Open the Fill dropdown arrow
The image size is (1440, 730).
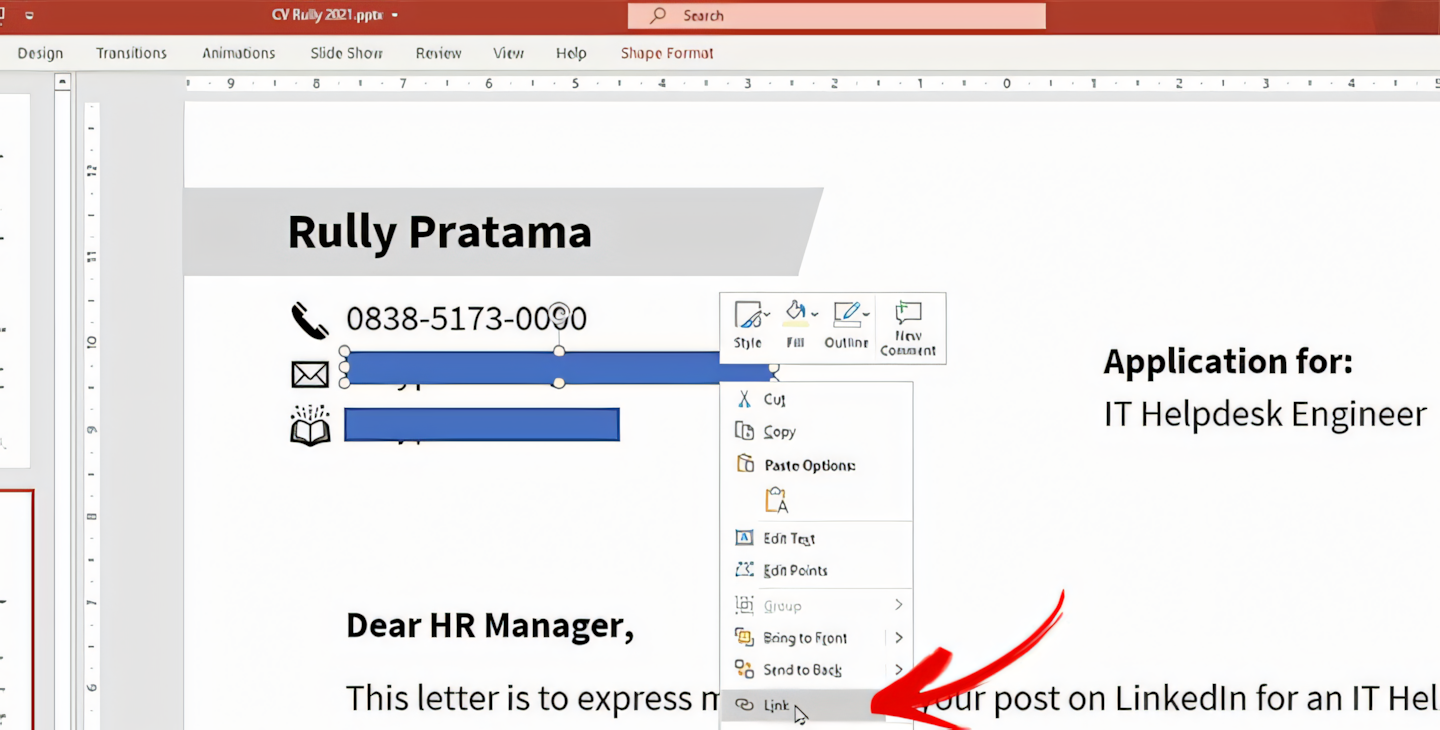(815, 314)
